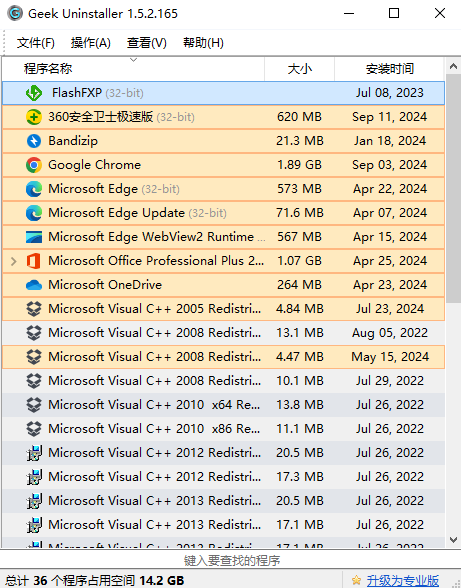
Task: Focus the 键入要查找的程序 search field
Action: [x=230, y=560]
